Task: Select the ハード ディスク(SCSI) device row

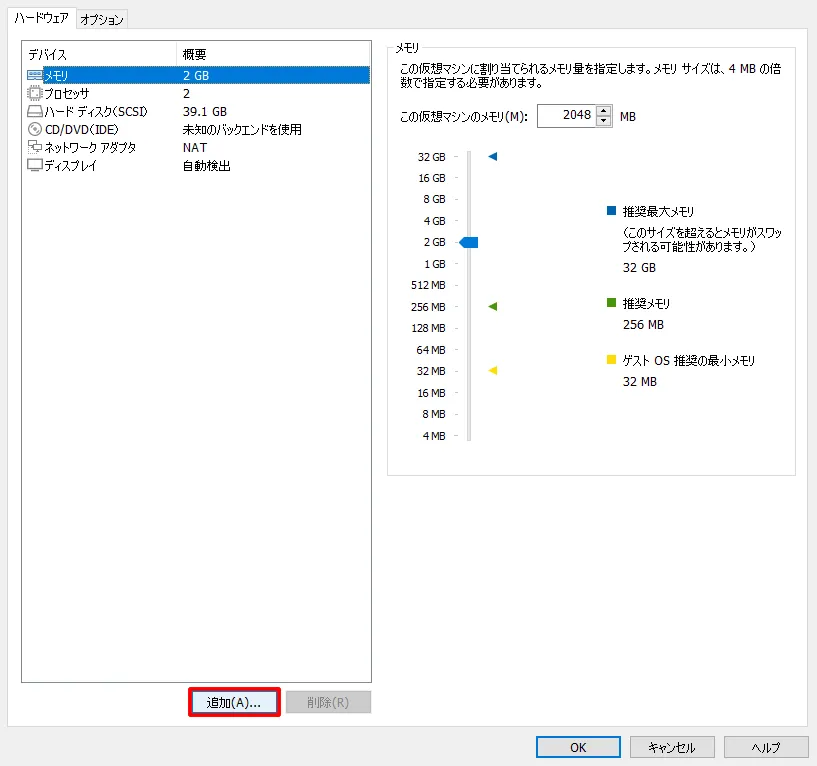Action: (198, 112)
